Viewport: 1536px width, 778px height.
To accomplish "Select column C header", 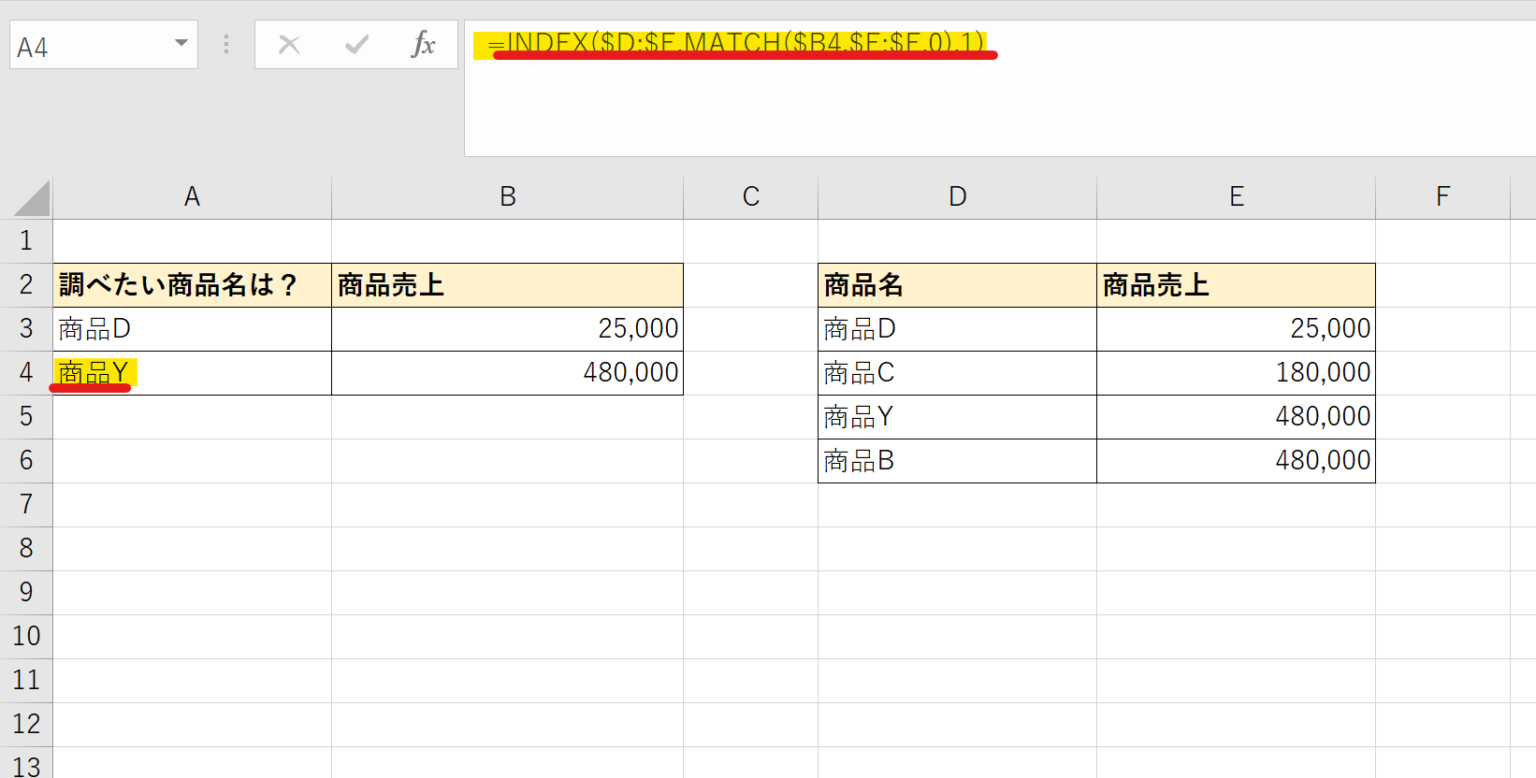I will pos(751,198).
